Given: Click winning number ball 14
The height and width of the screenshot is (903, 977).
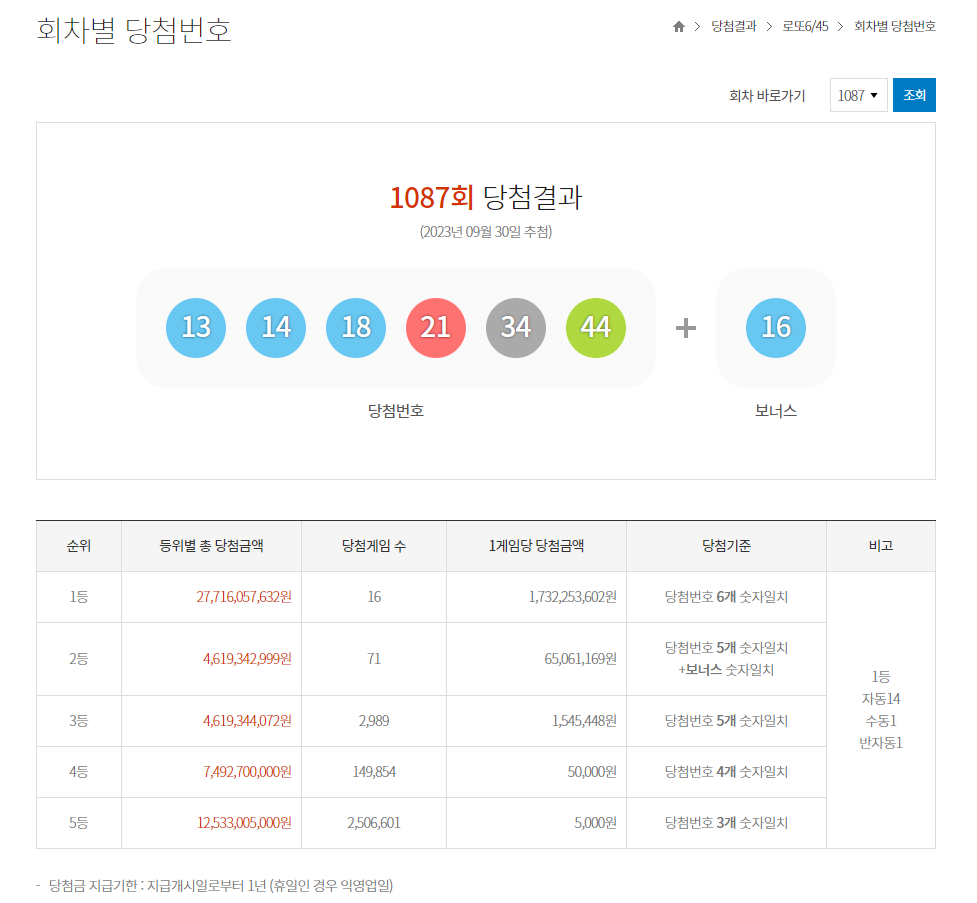Looking at the screenshot, I should tap(275, 328).
